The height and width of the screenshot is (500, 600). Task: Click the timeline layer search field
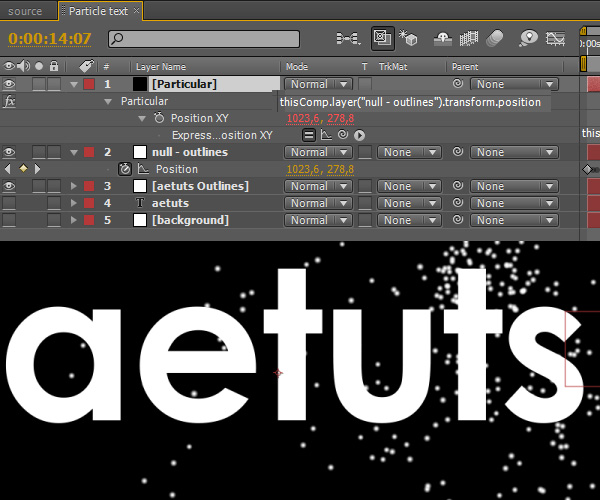pos(204,39)
